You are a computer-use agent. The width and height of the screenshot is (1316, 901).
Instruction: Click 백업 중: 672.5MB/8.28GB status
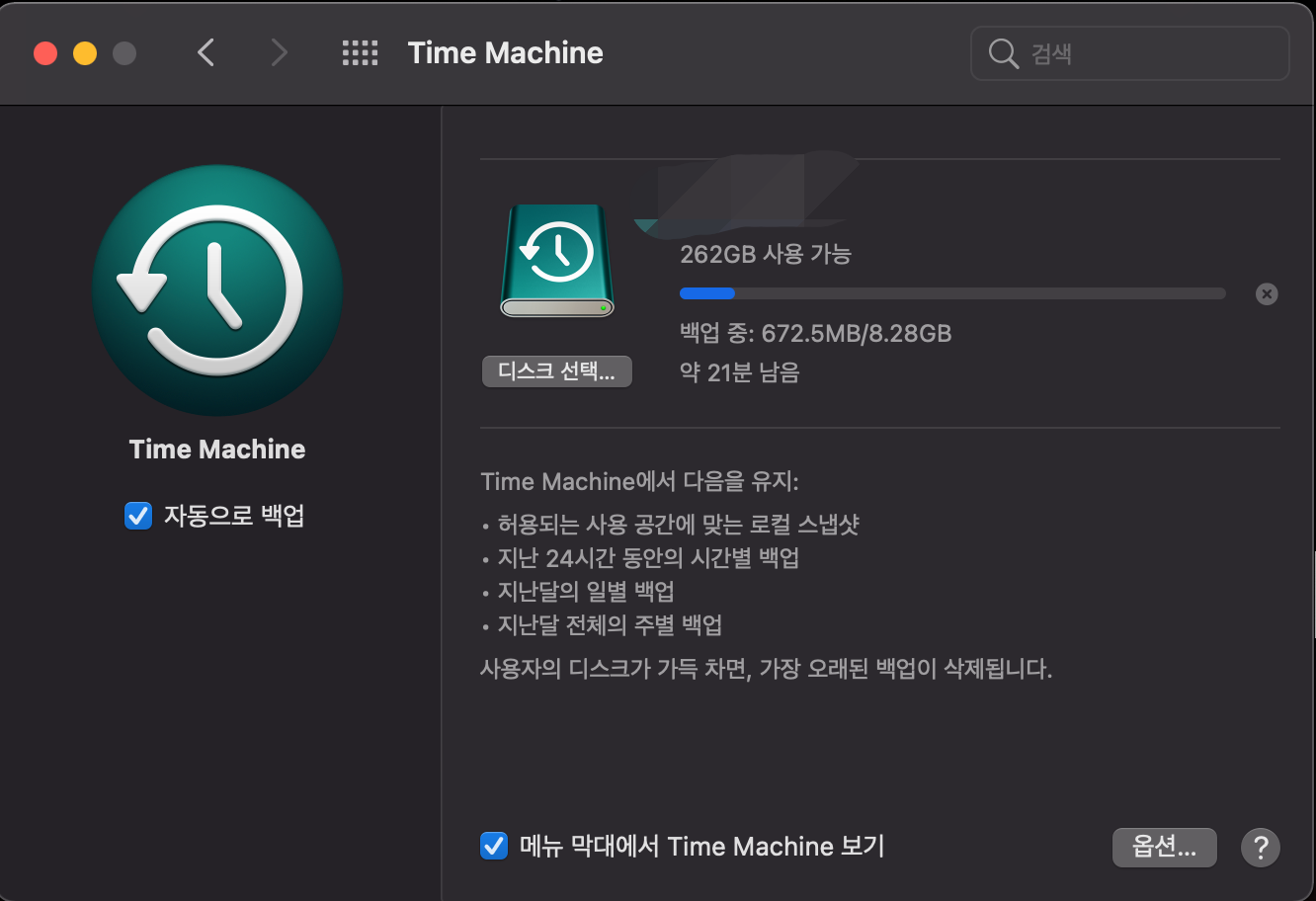click(x=816, y=333)
